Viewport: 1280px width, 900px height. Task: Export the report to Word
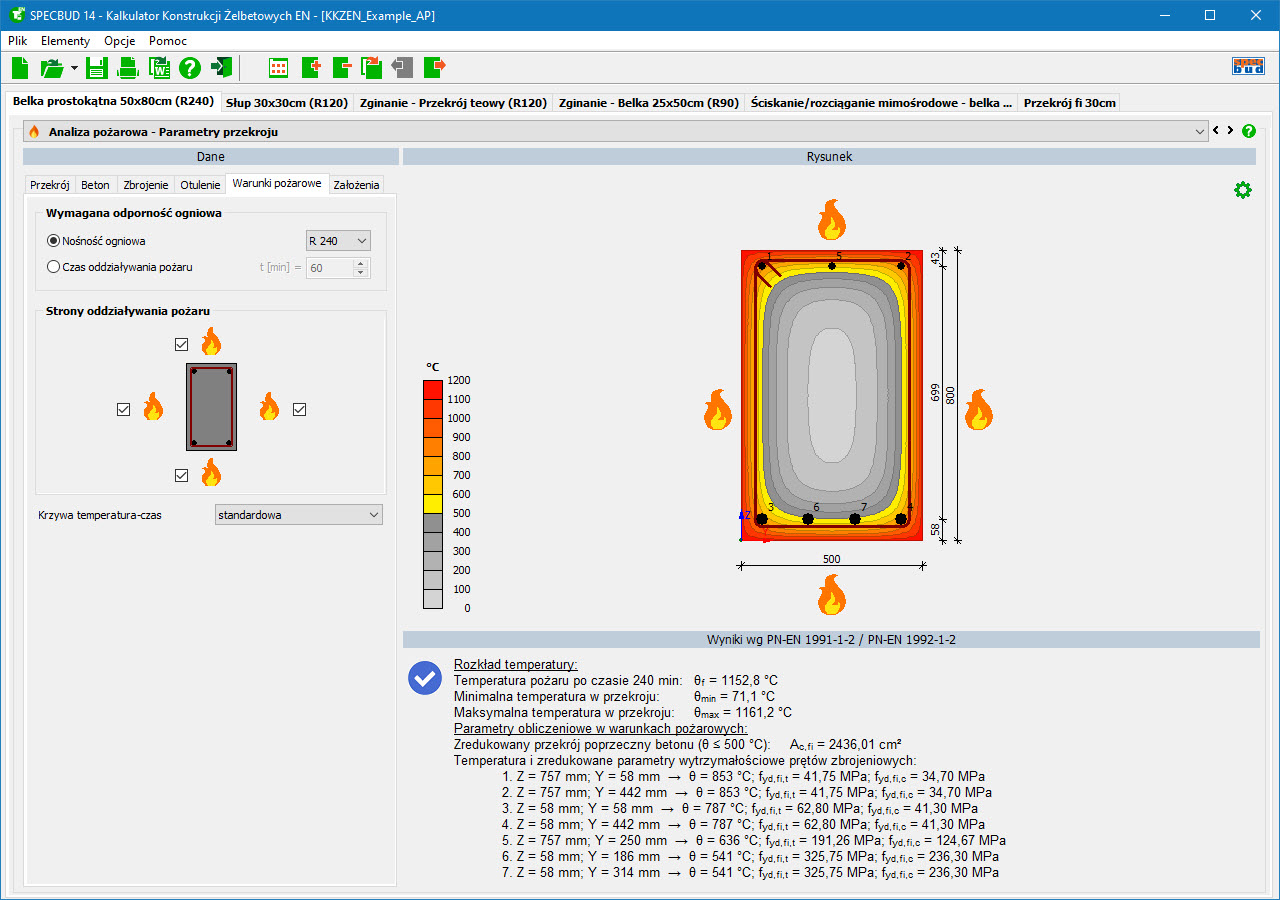[x=159, y=68]
